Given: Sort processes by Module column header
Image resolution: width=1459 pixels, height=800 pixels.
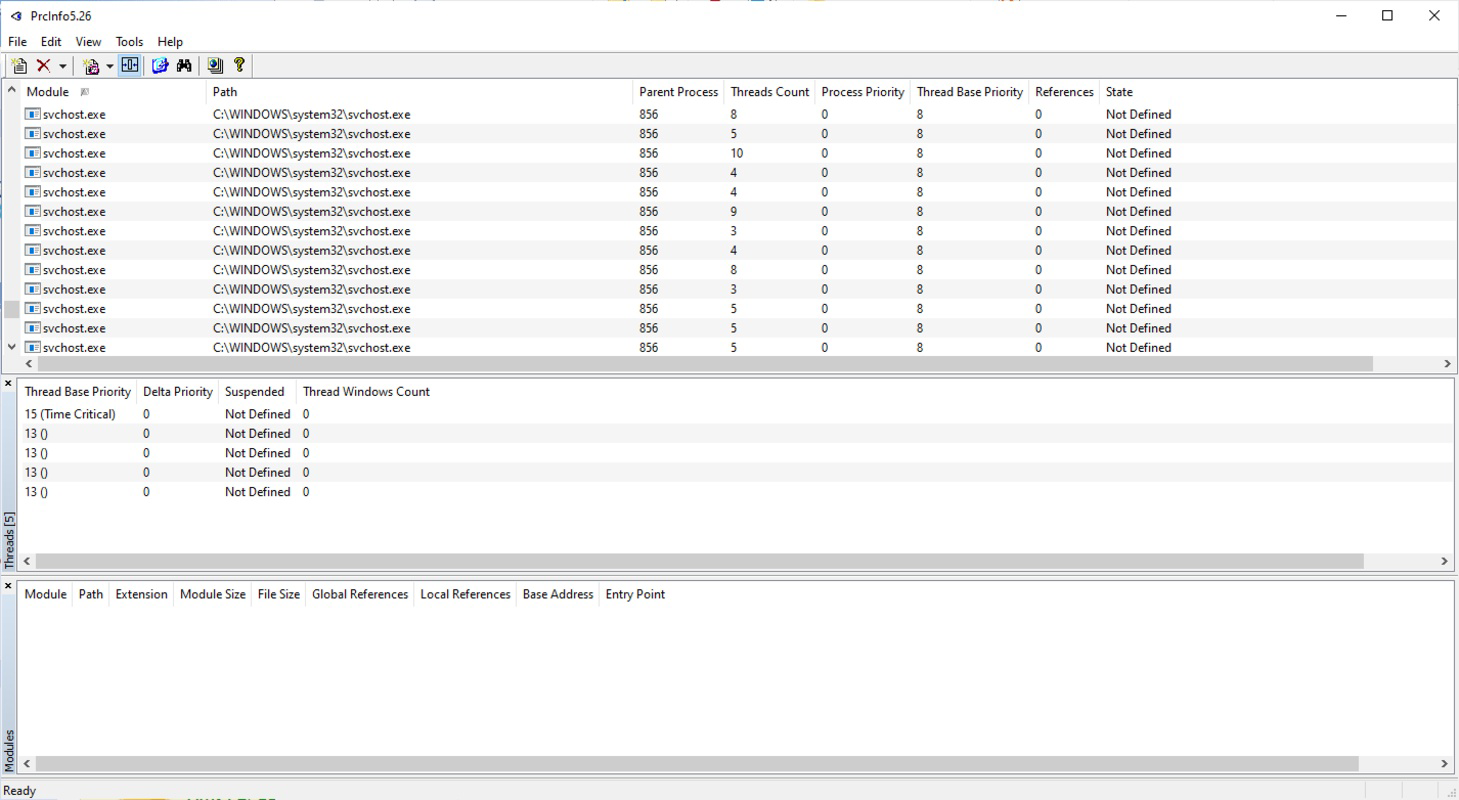Looking at the screenshot, I should pyautogui.click(x=113, y=92).
